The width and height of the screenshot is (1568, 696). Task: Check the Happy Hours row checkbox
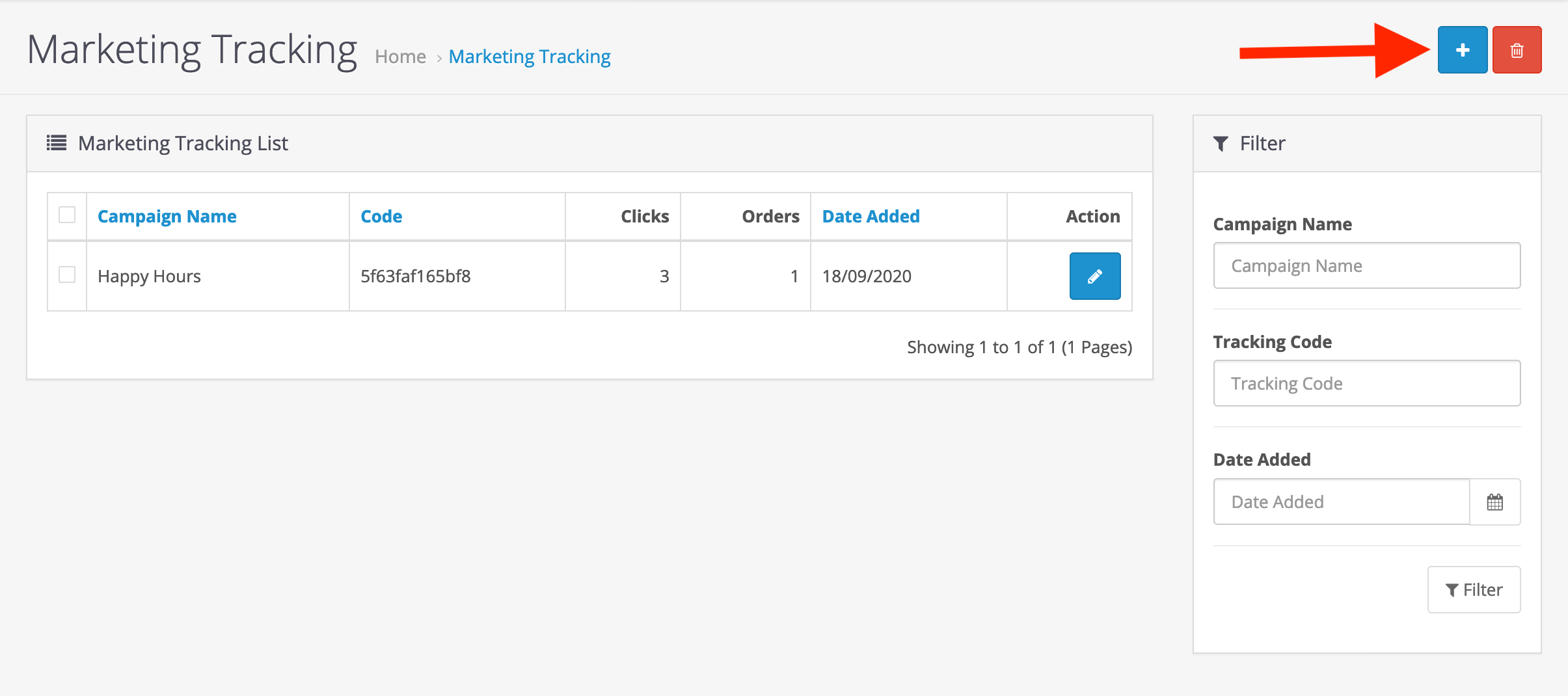(x=67, y=274)
